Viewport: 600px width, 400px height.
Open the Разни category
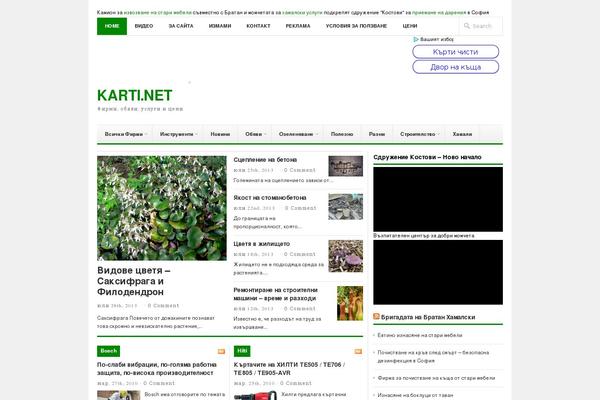pyautogui.click(x=377, y=134)
